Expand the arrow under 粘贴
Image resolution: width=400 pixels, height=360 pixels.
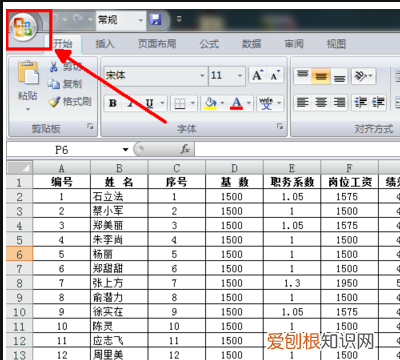[28, 109]
